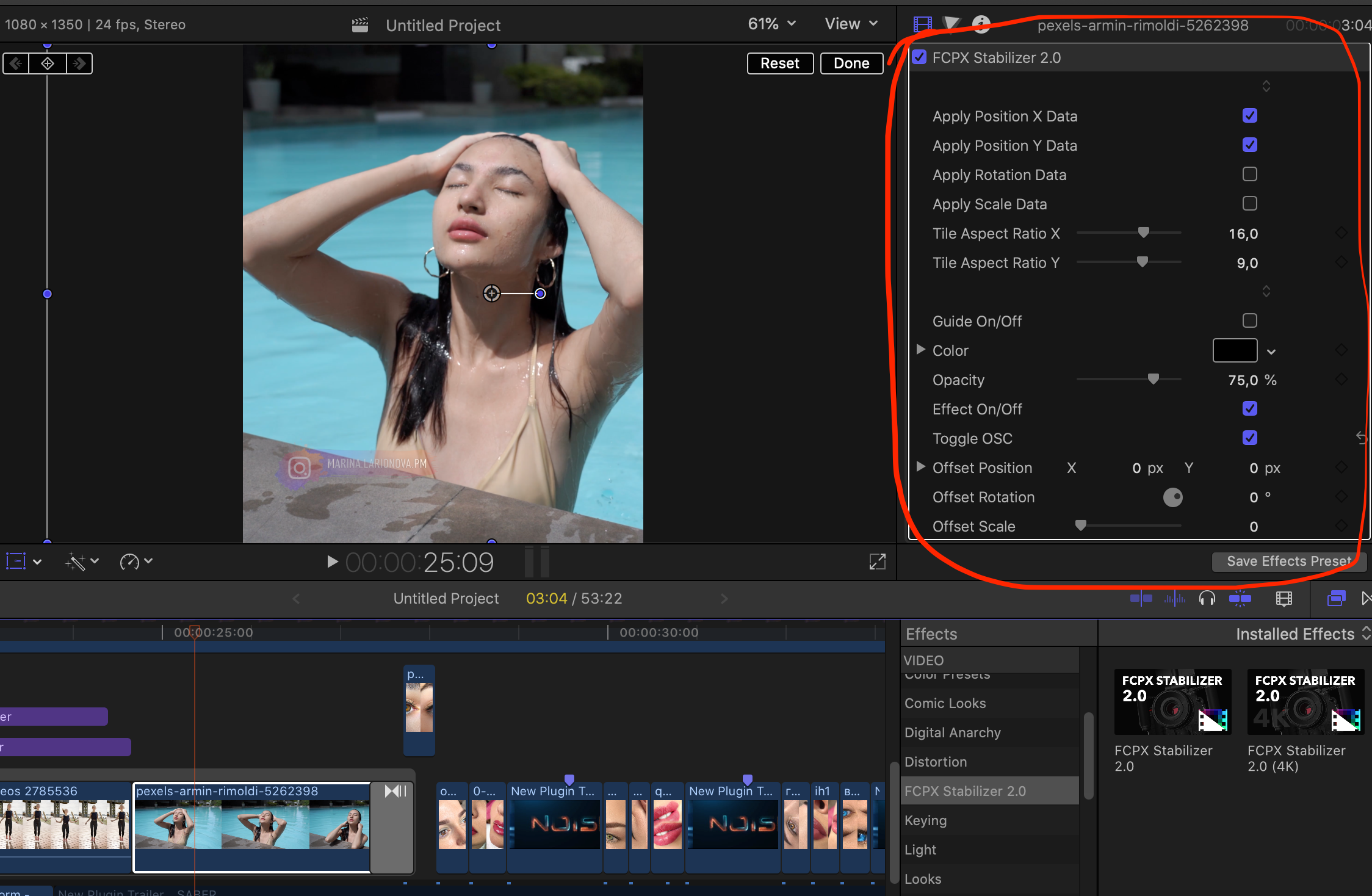1372x896 pixels.
Task: Go to previous keyframe arrow
Action: [16, 63]
